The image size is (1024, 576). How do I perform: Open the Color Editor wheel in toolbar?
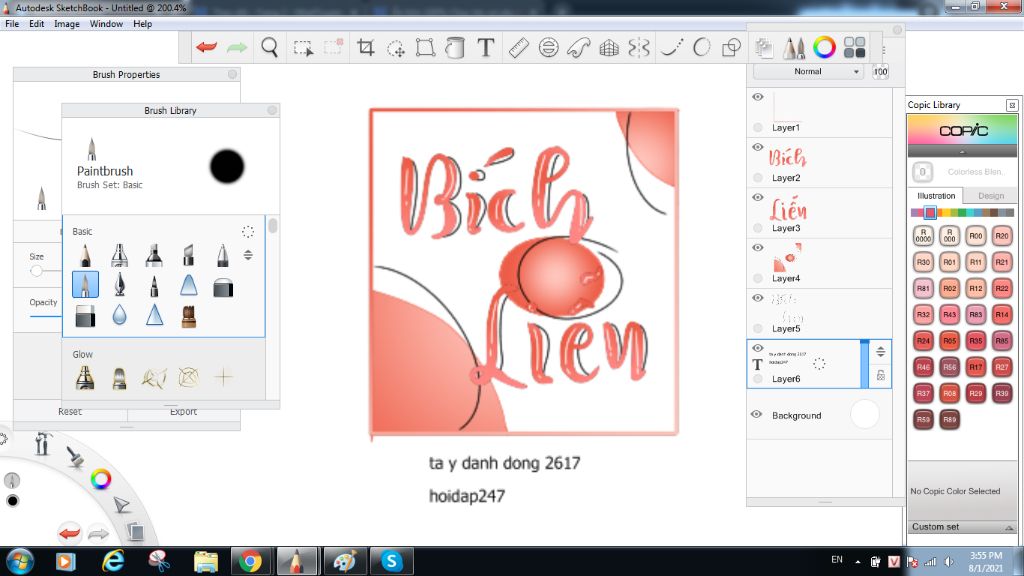[824, 47]
